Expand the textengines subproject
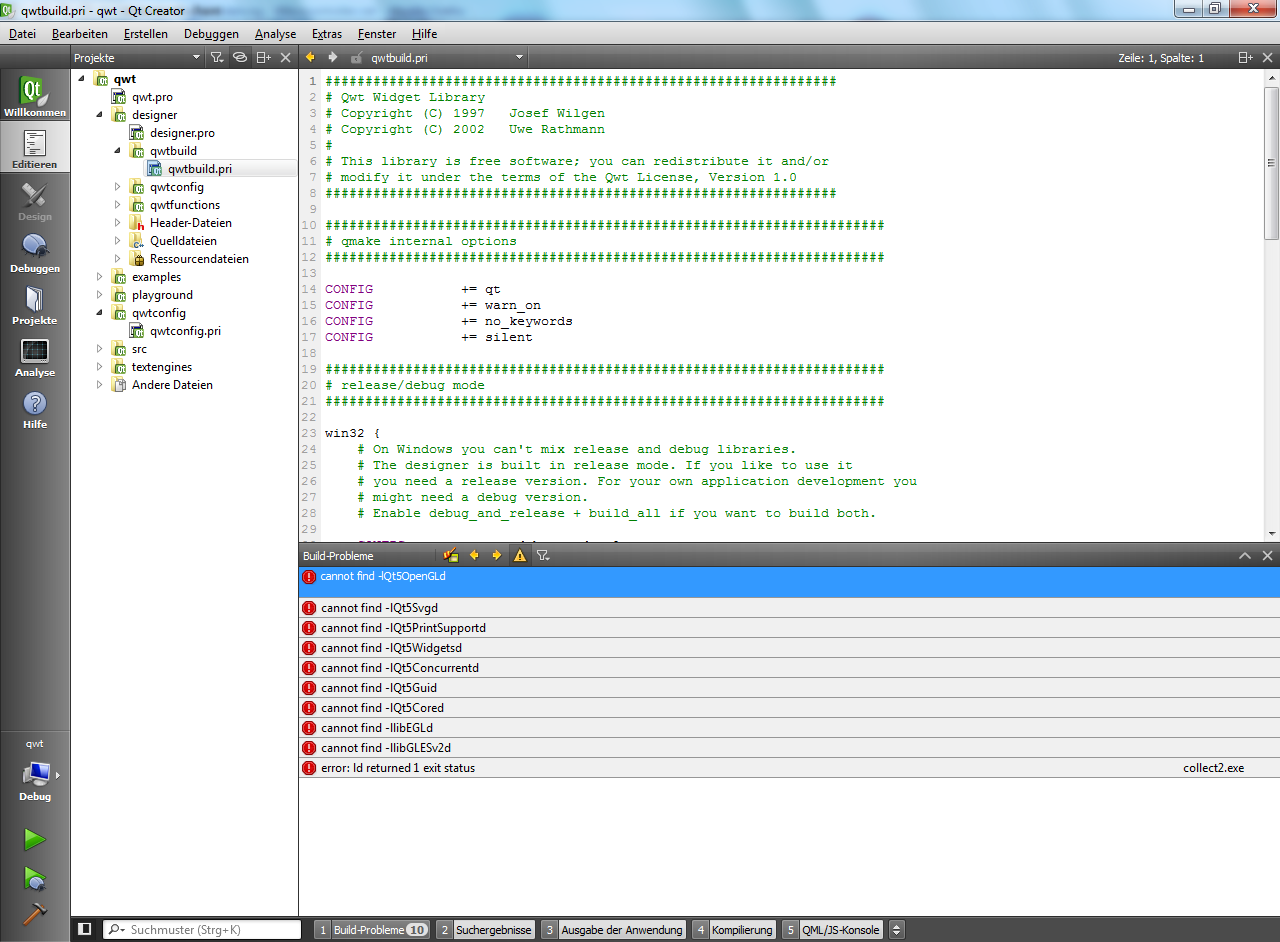Viewport: 1280px width, 942px height. (x=98, y=367)
